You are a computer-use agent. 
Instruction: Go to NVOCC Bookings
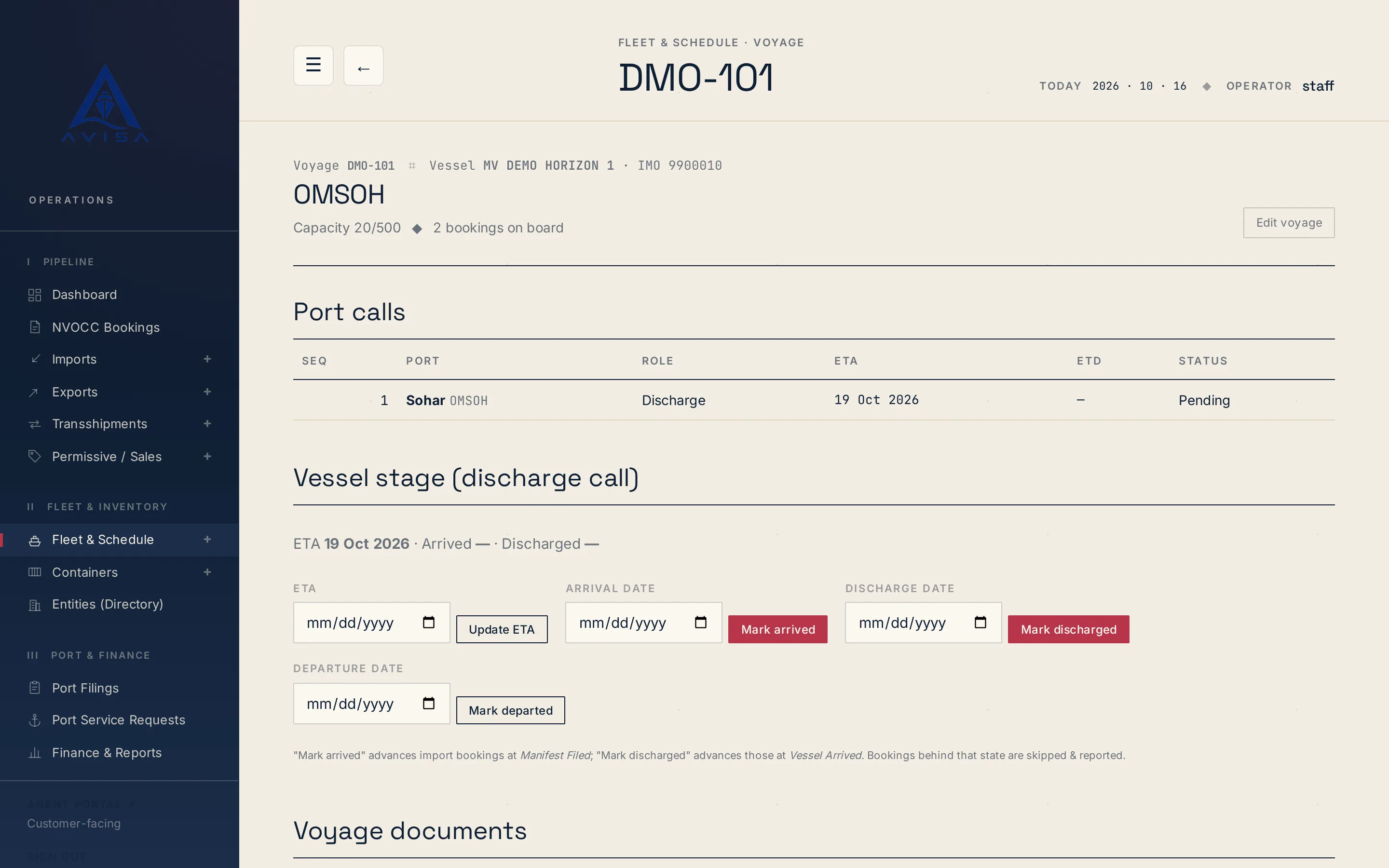pyautogui.click(x=120, y=327)
